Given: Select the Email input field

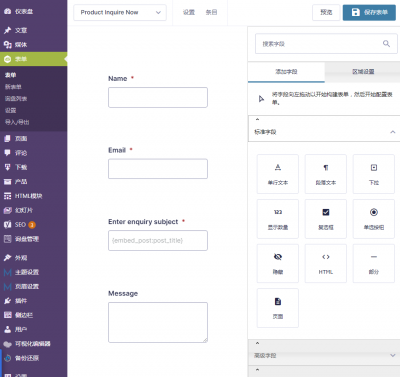Looking at the screenshot, I should tap(158, 169).
